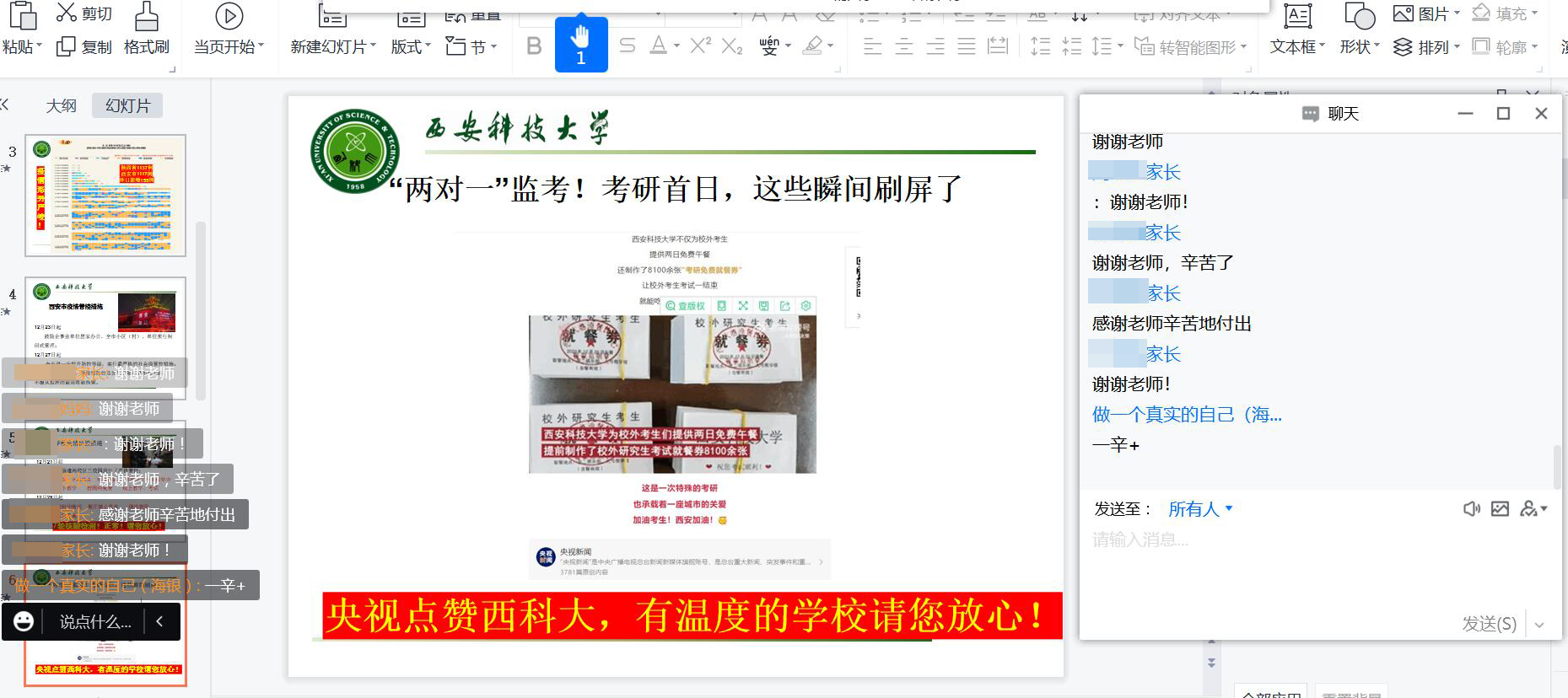Select slide 6 thumbnail
Screen dimensions: 1568x698
point(105,625)
